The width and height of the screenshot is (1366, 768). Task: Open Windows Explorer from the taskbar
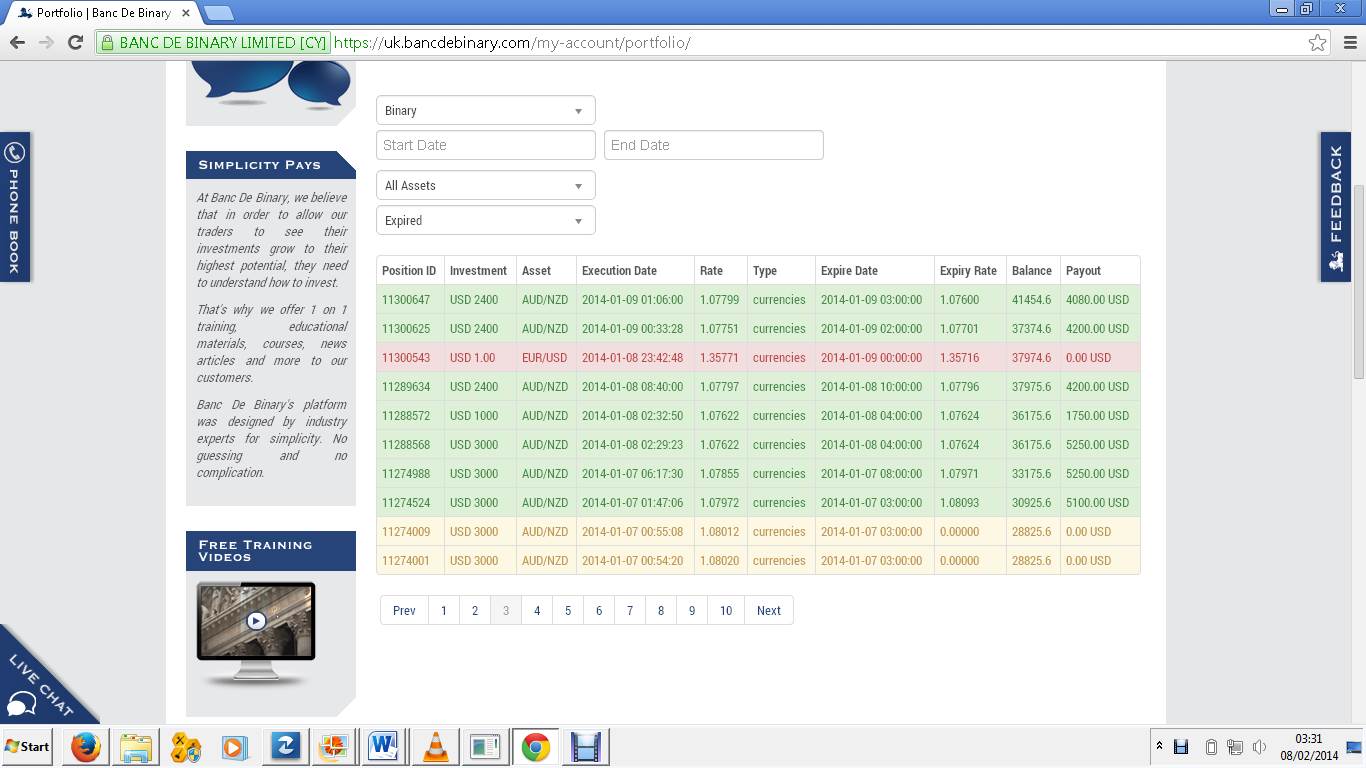pyautogui.click(x=136, y=747)
